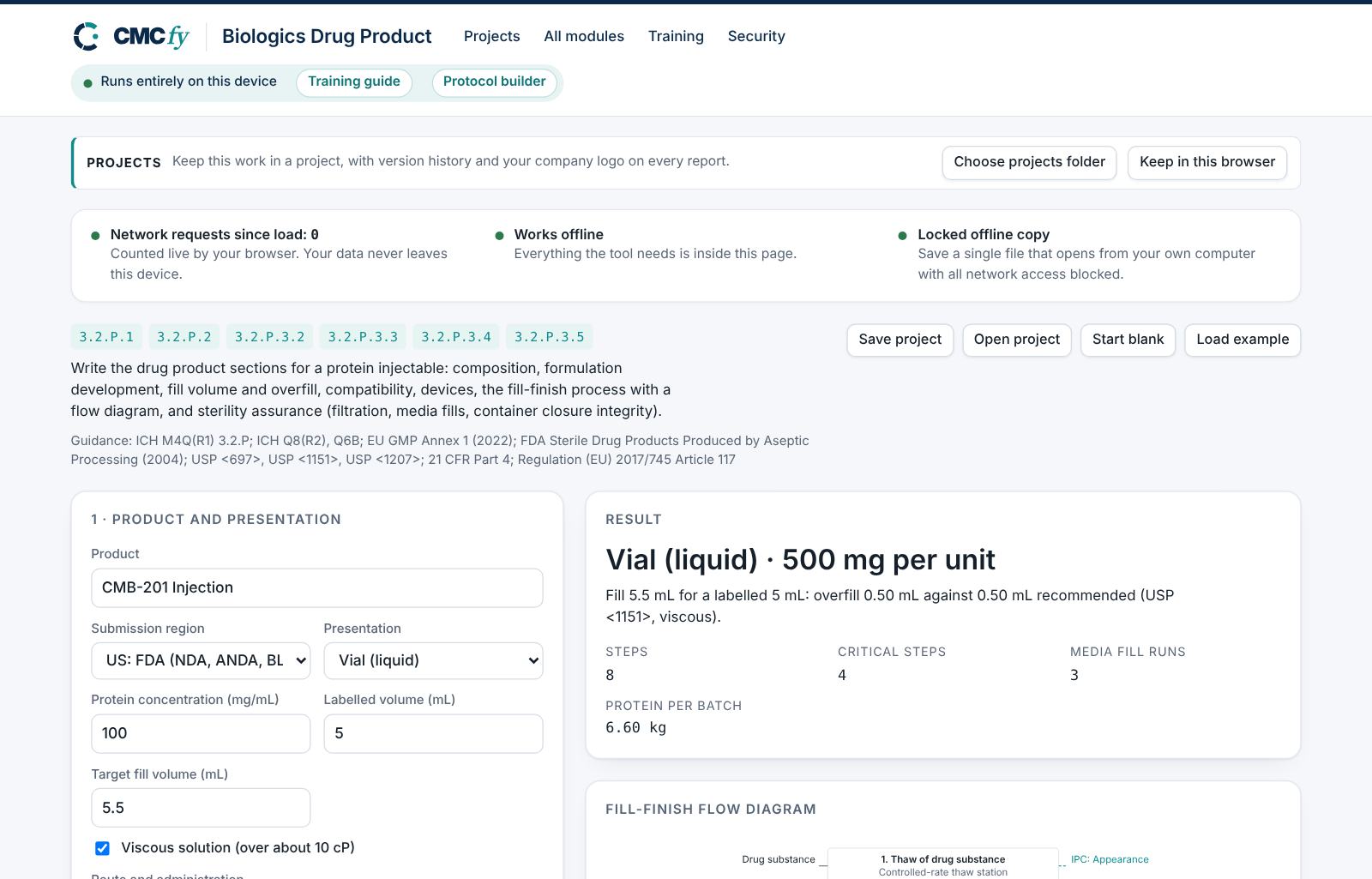Edit the Product name field
1372x879 pixels.
(x=317, y=588)
